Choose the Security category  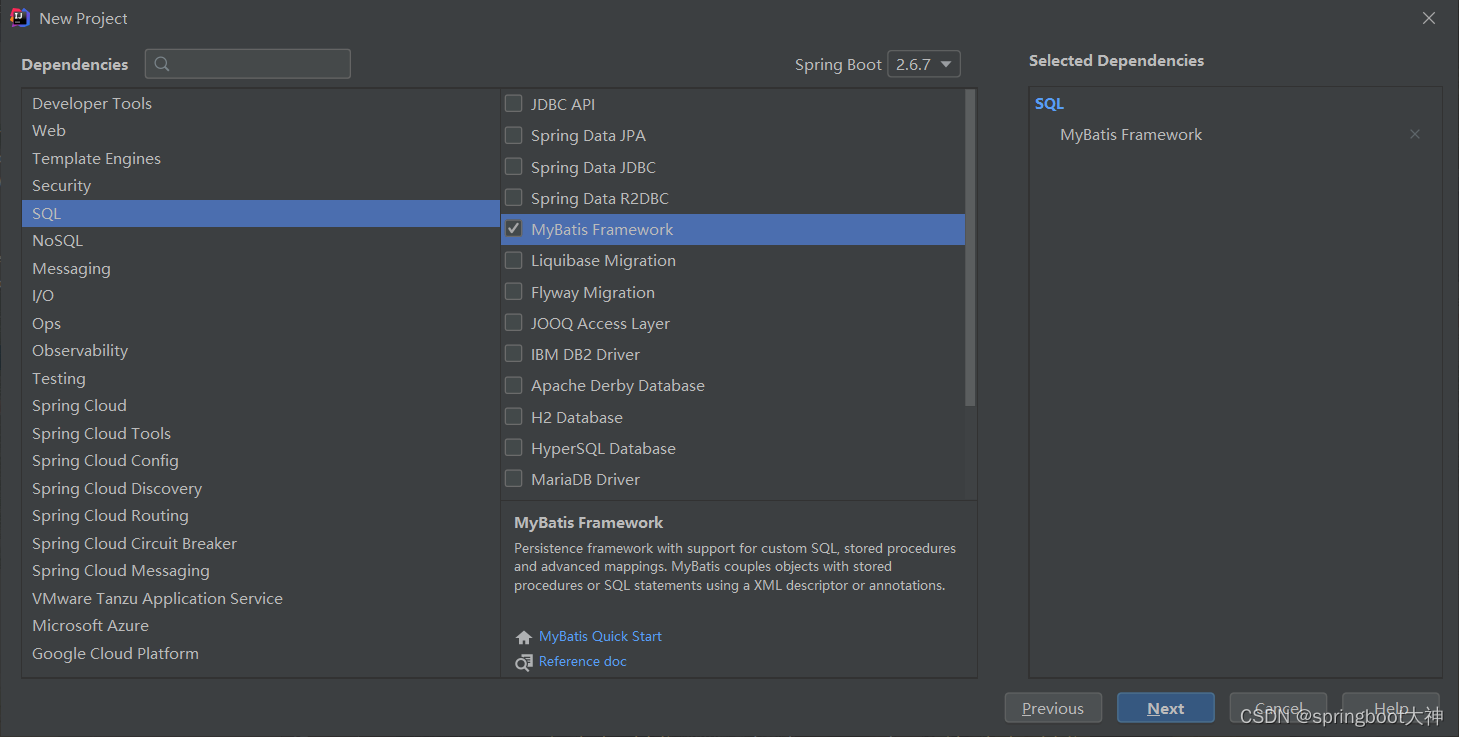[260, 186]
